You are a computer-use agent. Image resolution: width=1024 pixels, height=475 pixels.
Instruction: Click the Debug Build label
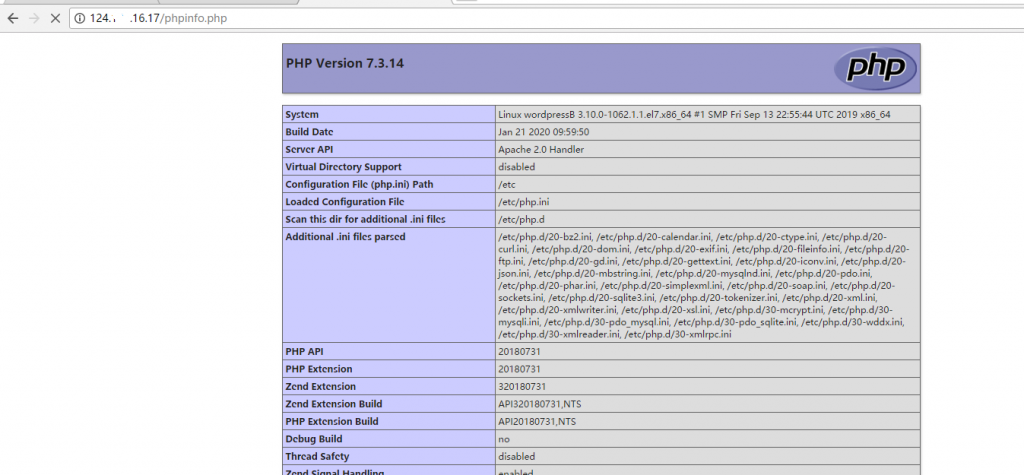(313, 439)
